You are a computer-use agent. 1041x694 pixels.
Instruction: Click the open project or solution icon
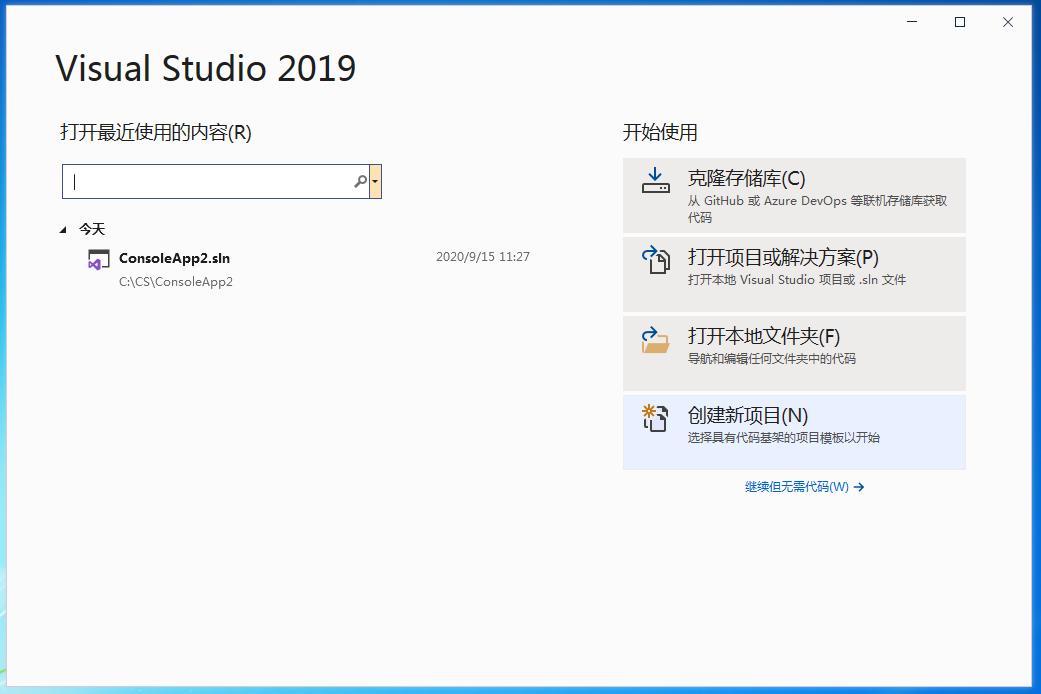655,260
